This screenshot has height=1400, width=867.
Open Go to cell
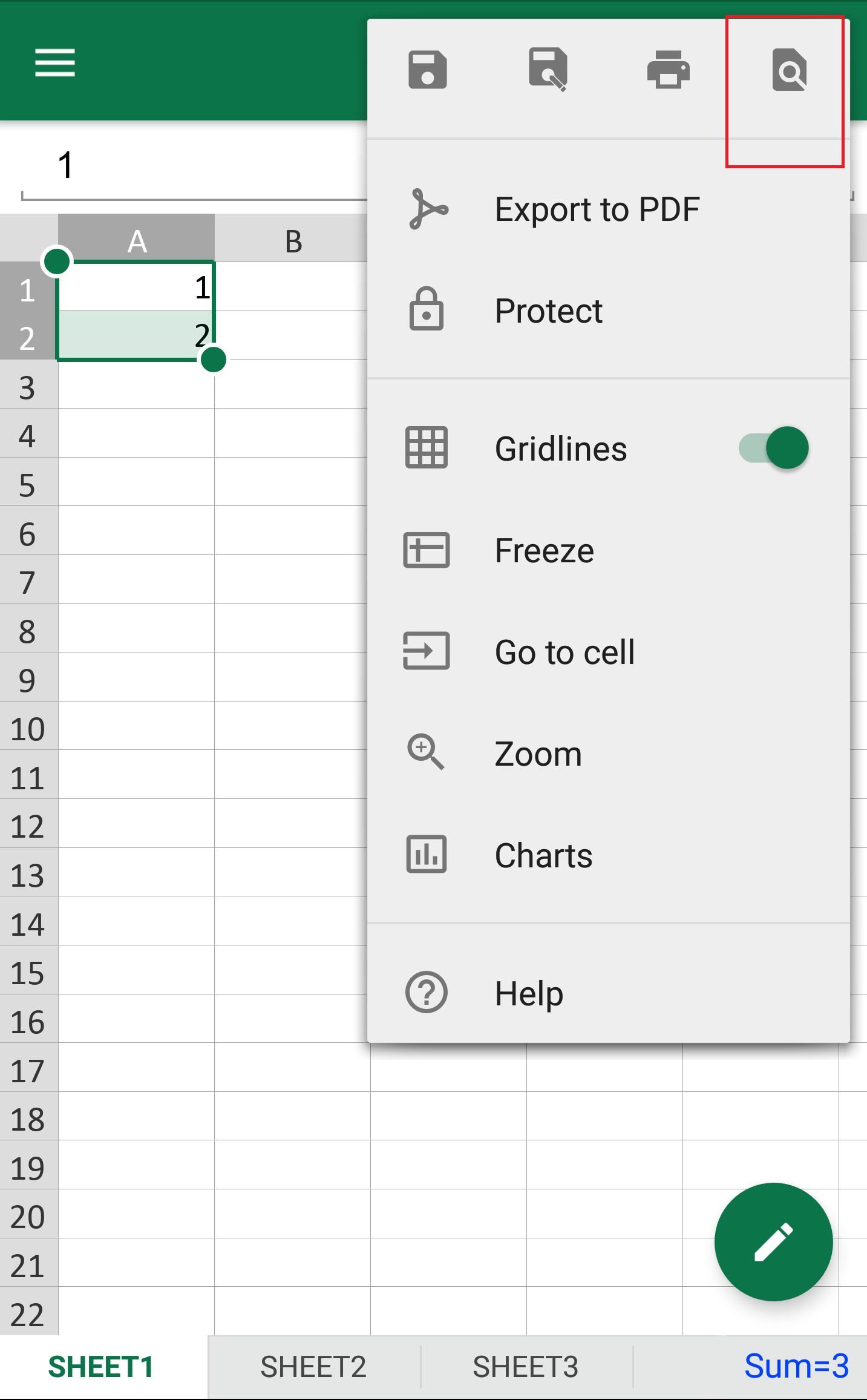tap(608, 652)
